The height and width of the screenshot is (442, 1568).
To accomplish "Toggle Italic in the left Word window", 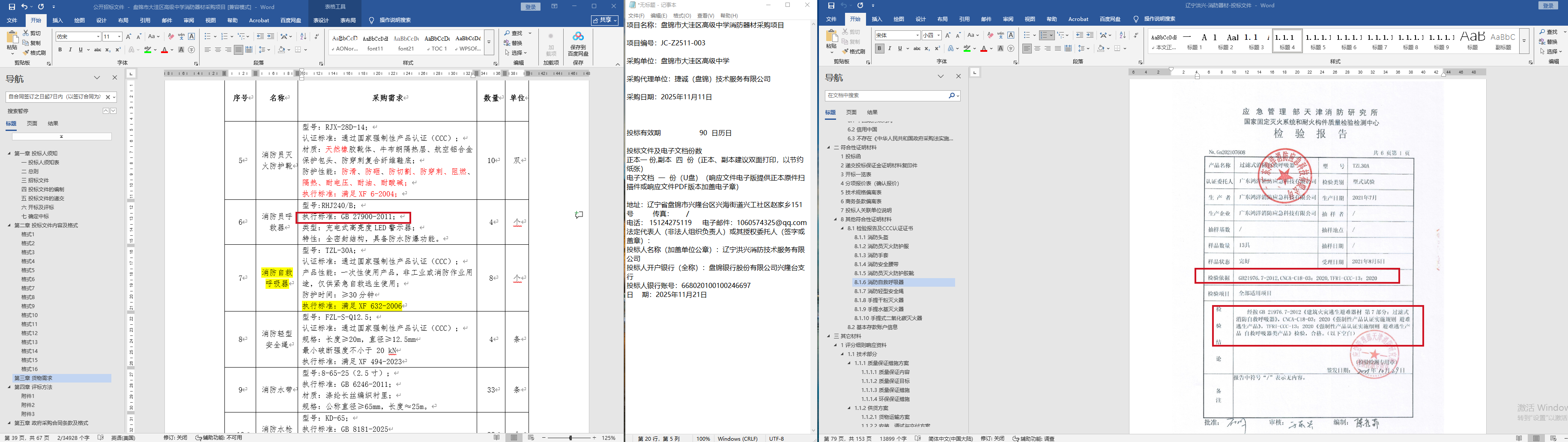I will (70, 50).
